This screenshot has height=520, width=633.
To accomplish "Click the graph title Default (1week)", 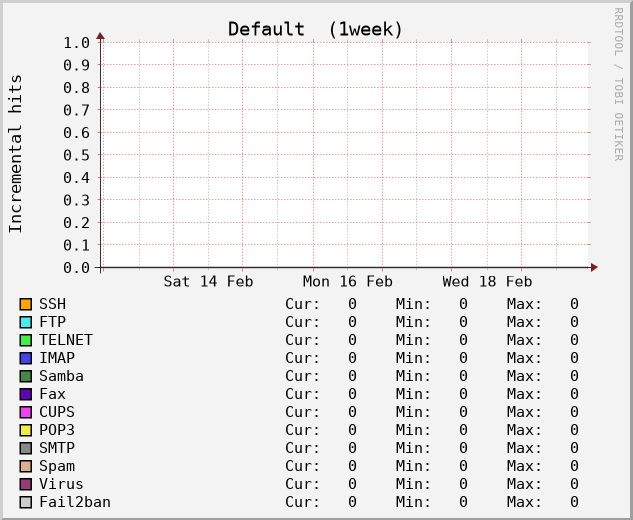I will coord(315,29).
